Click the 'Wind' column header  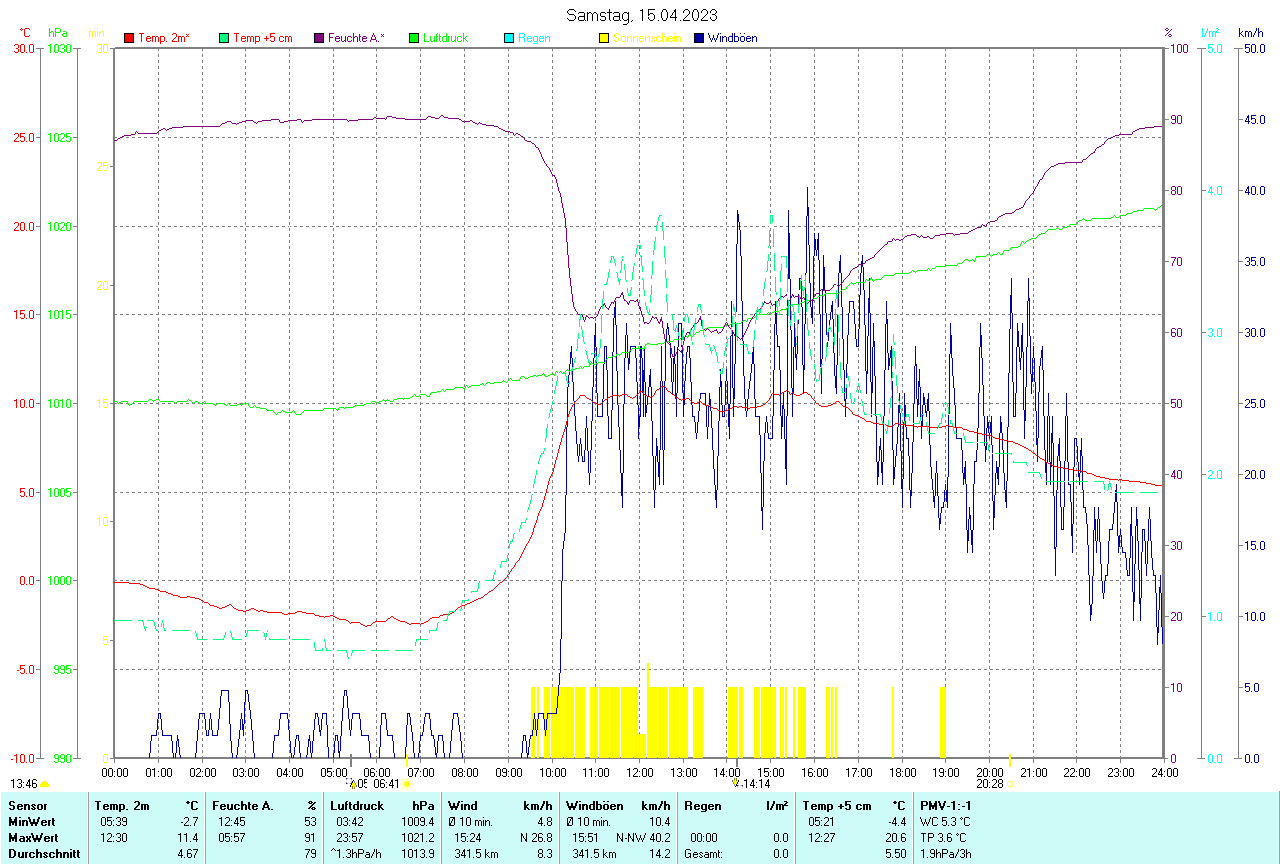463,805
